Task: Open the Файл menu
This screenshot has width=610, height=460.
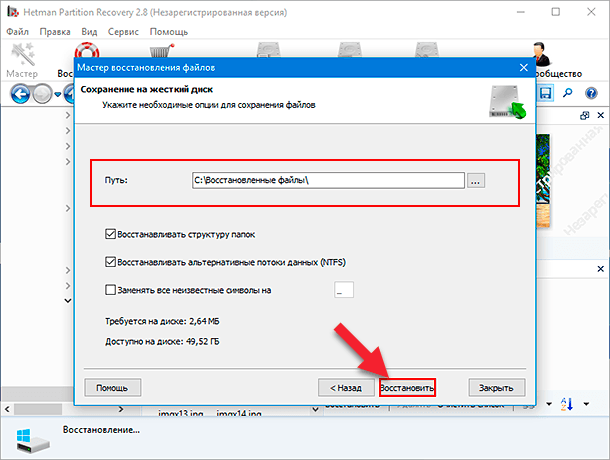Action: point(18,32)
